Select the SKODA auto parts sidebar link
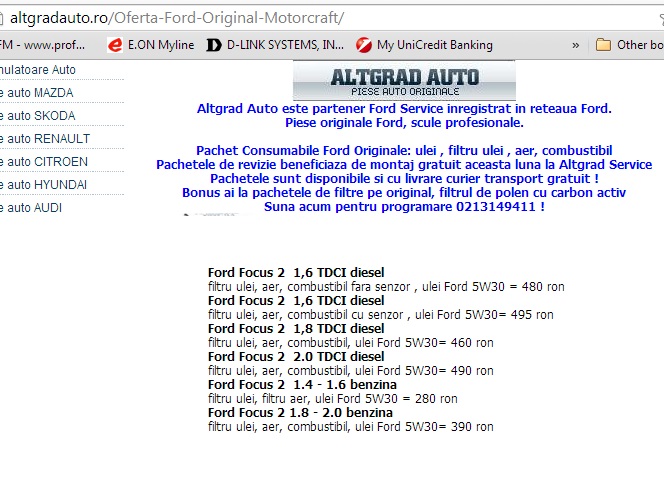Viewport: 664px width, 493px height. point(40,116)
